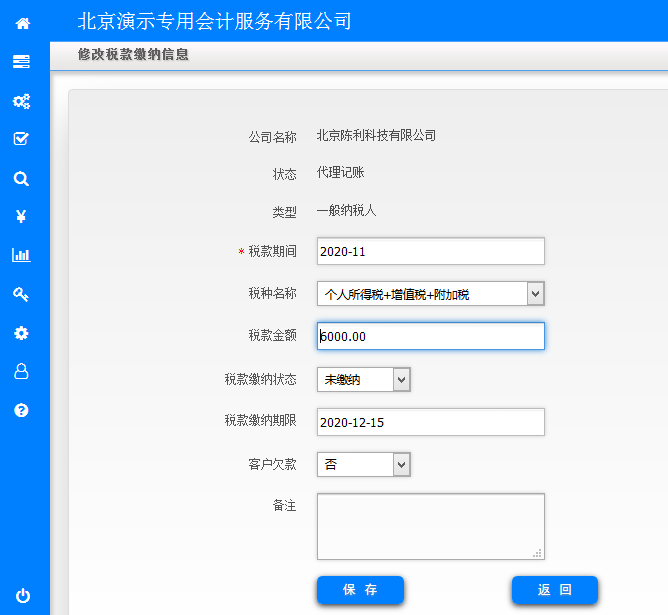Click inside the 备注 text area

pyautogui.click(x=431, y=526)
